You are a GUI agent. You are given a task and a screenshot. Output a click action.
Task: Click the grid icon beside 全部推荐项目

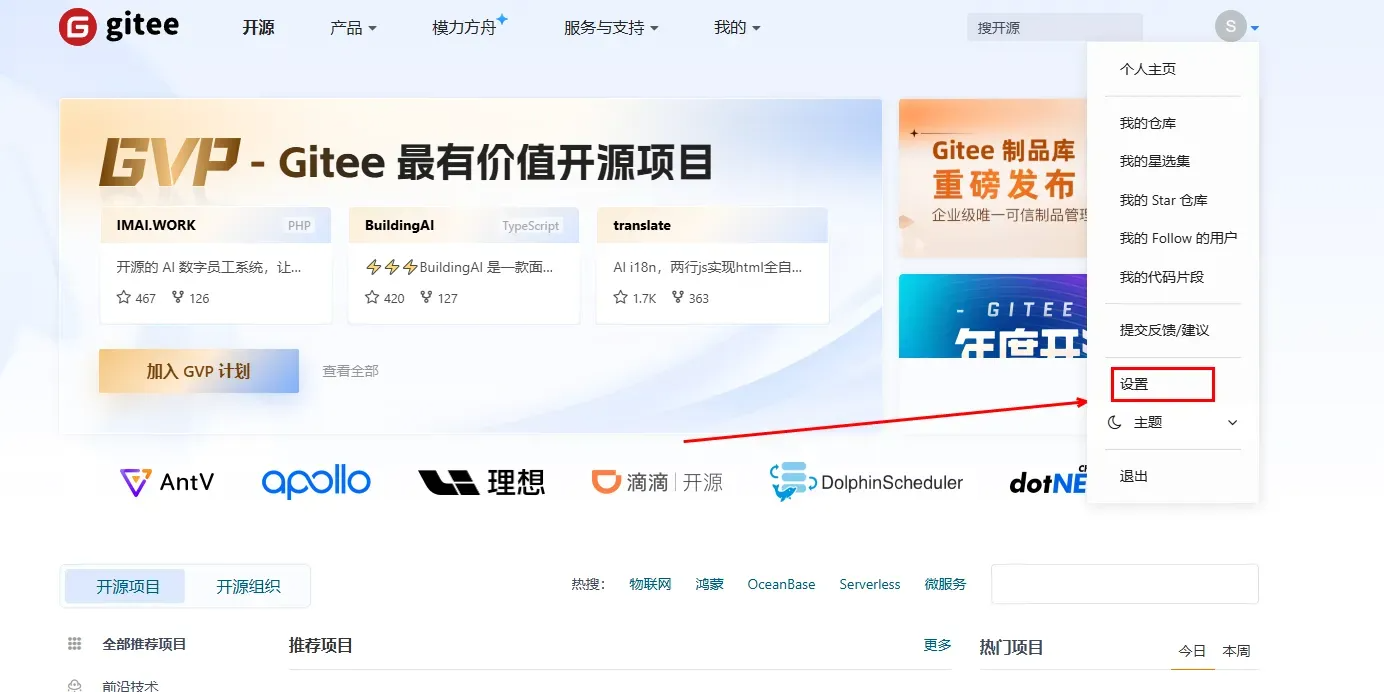pos(74,644)
